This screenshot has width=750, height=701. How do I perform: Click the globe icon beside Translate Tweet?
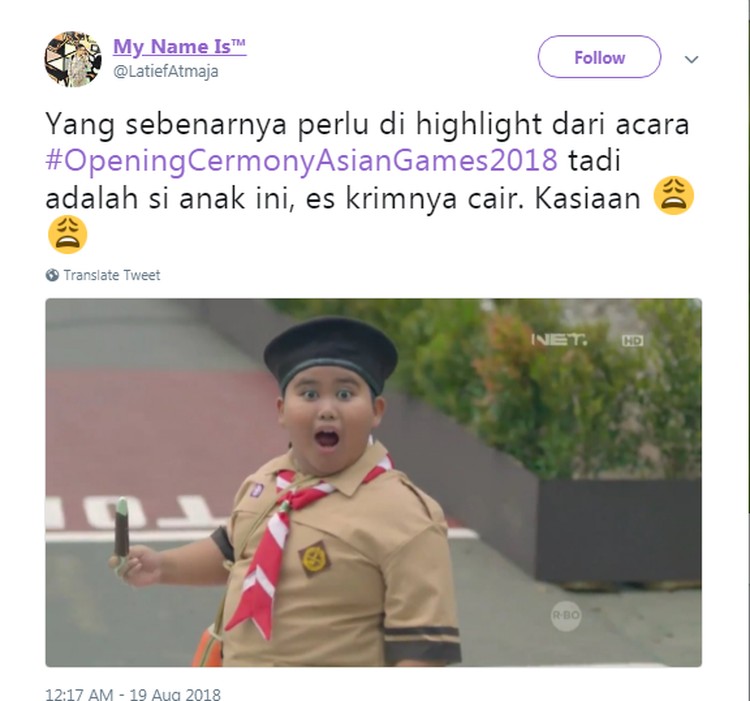click(52, 275)
